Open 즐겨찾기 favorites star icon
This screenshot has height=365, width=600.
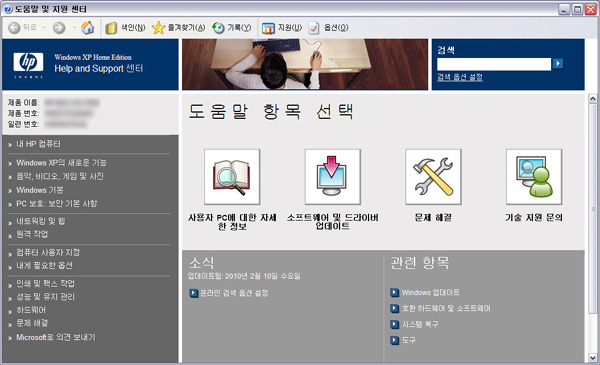click(158, 28)
